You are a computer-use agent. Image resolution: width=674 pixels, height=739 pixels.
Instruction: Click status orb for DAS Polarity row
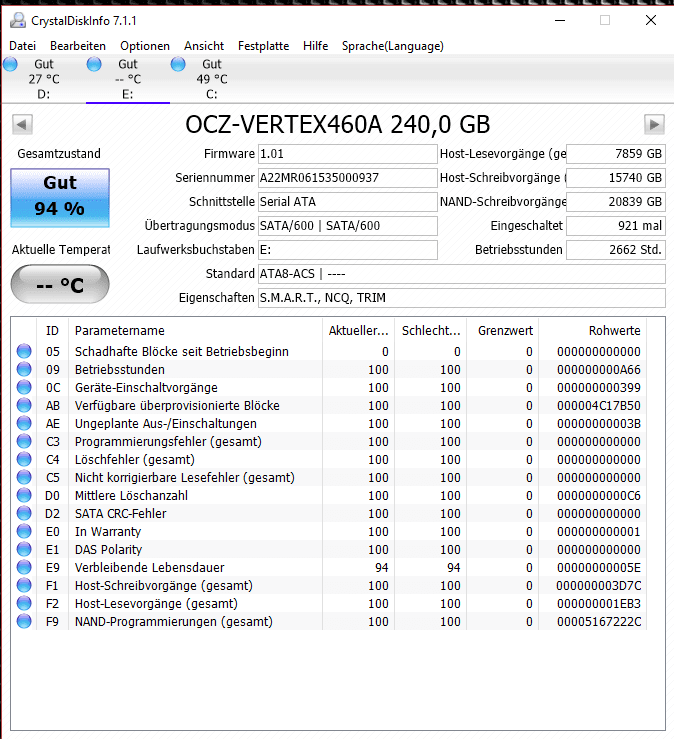pos(24,549)
